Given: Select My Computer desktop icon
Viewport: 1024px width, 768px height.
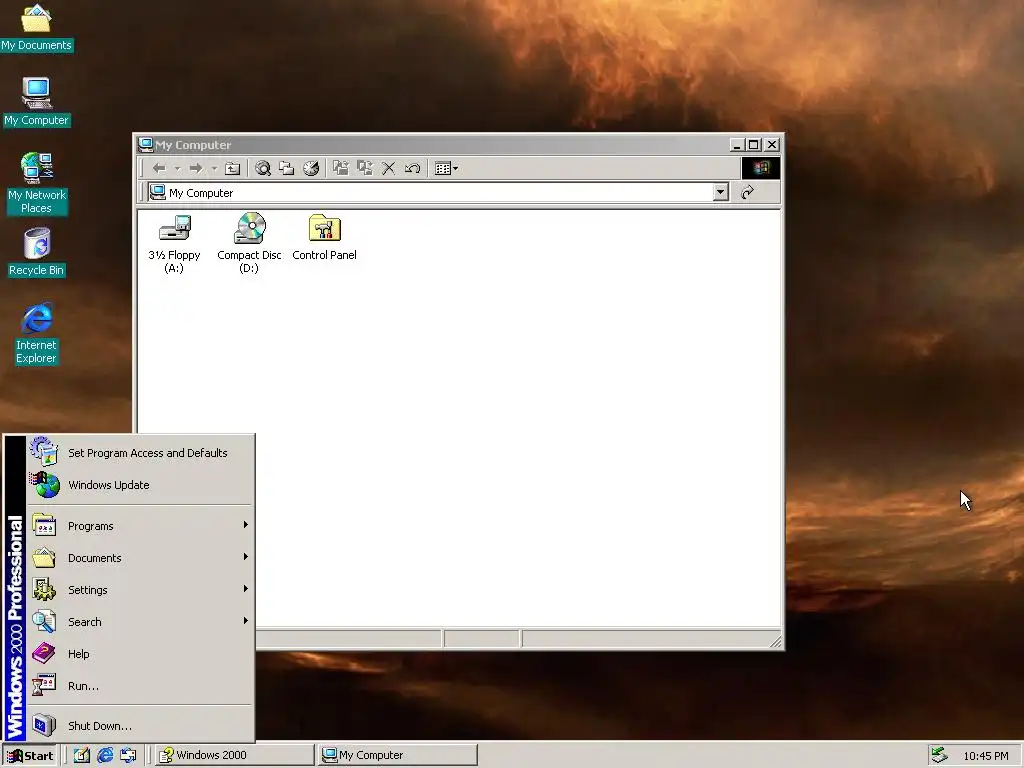Looking at the screenshot, I should (37, 102).
